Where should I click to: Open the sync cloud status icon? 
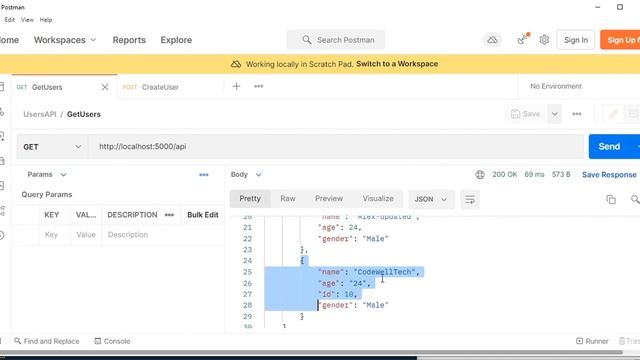tap(492, 40)
